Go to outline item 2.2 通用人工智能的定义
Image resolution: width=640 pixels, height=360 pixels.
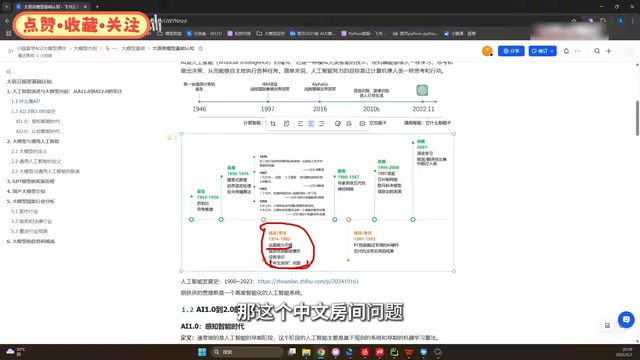[36, 161]
